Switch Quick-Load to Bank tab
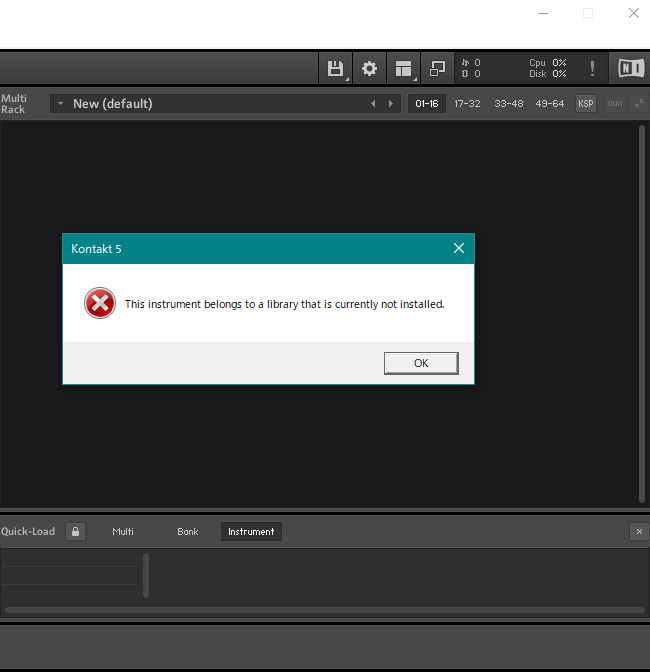Screen dimensions: 650x672 point(188,532)
